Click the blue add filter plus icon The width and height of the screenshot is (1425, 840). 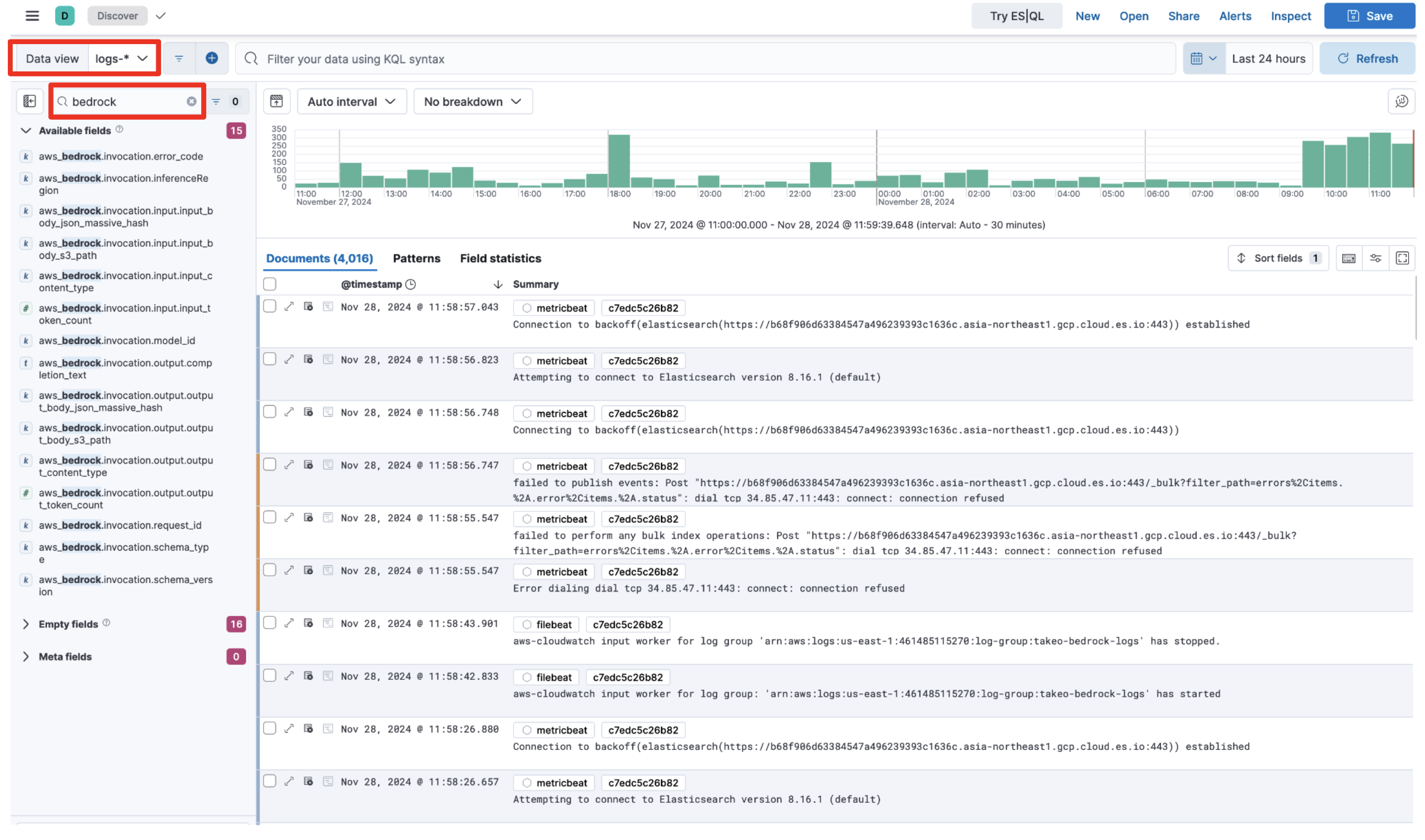[212, 58]
